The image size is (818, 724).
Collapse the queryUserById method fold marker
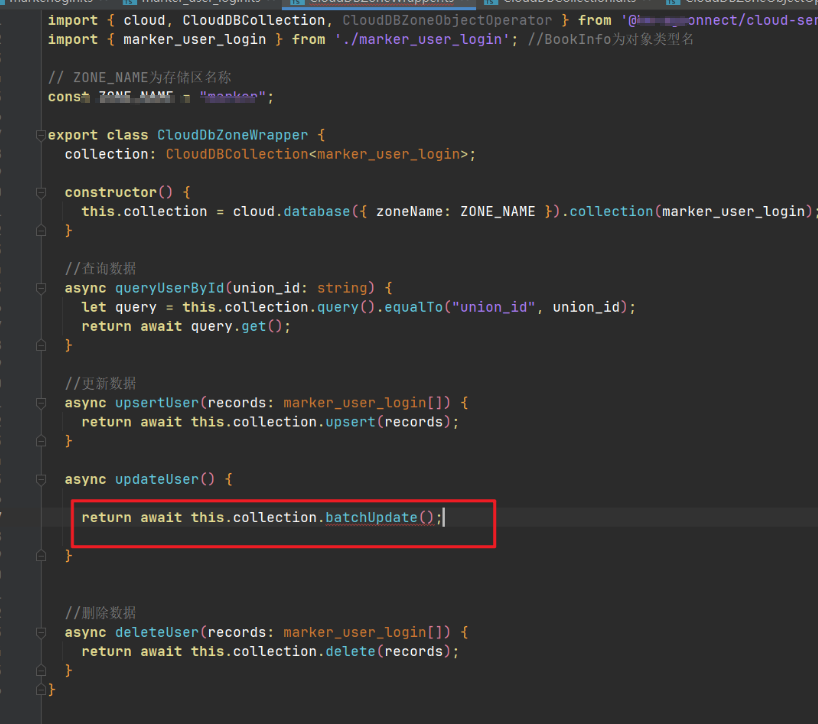pos(39,288)
